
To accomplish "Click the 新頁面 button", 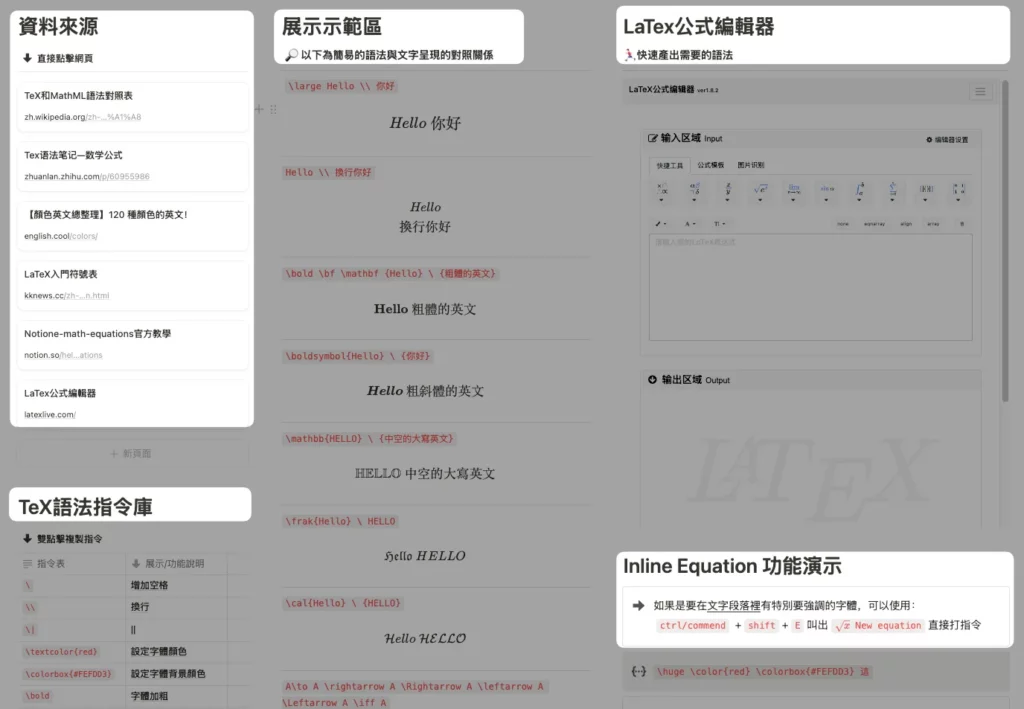I will tap(131, 453).
